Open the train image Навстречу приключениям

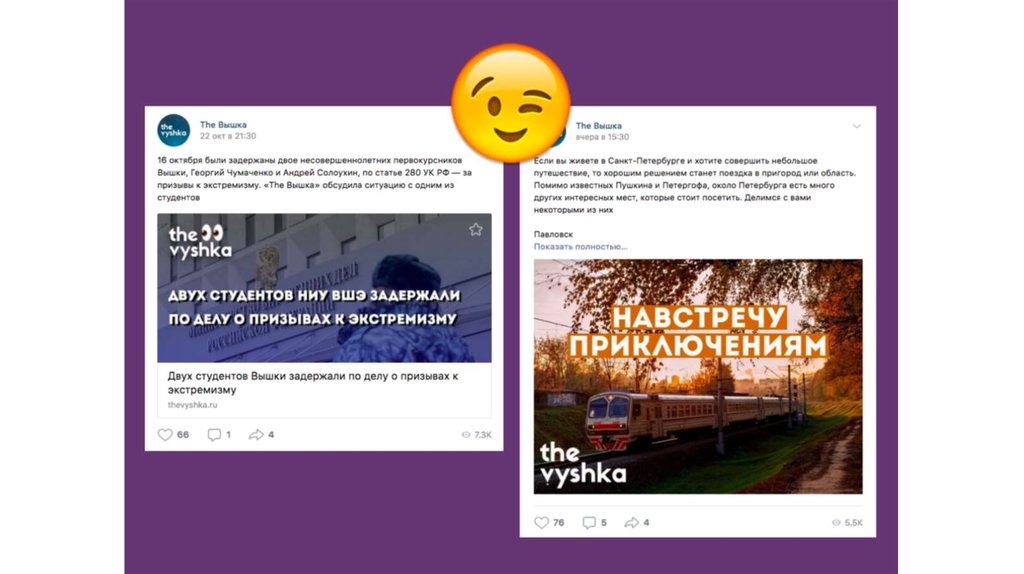pyautogui.click(x=698, y=376)
